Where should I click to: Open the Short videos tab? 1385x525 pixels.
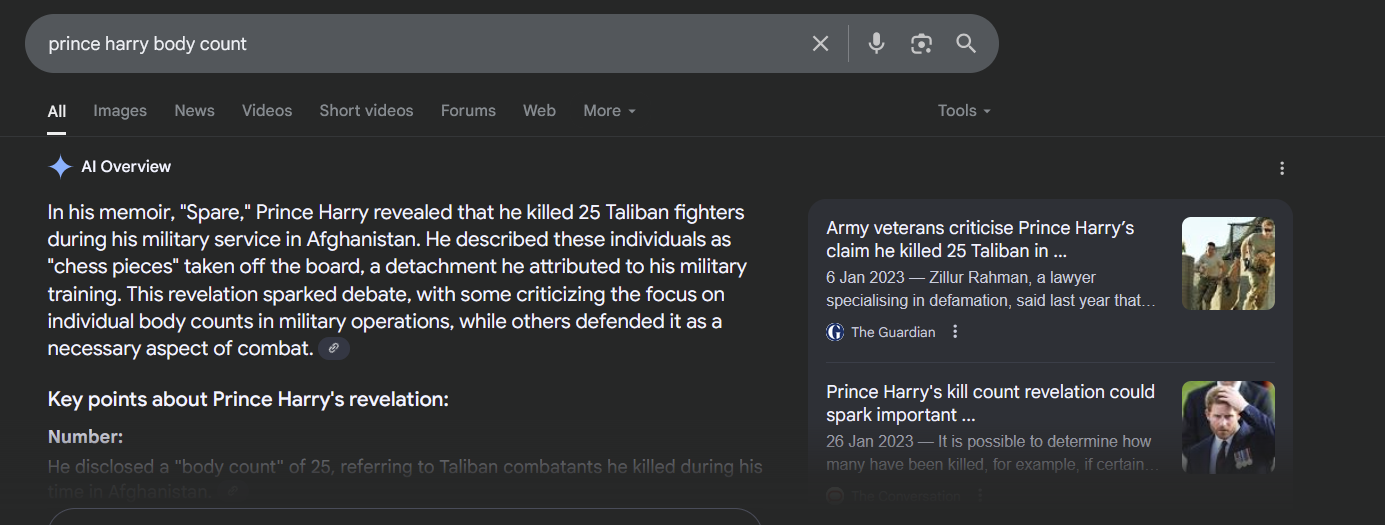click(366, 111)
